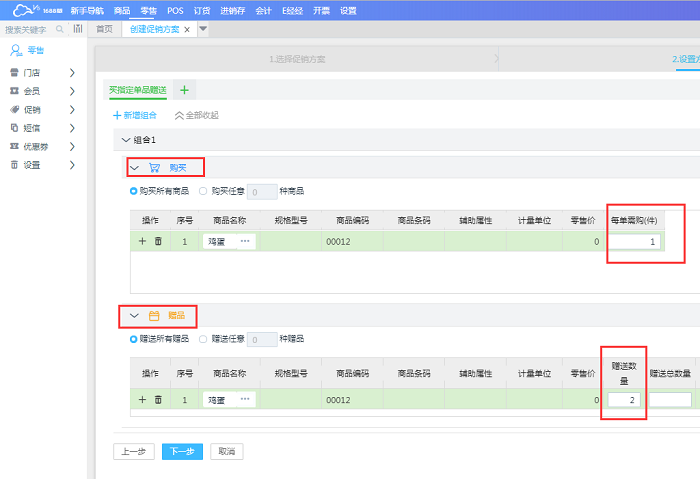700x479 pixels.
Task: Select the 购买所有商品 radio option
Action: tap(134, 190)
